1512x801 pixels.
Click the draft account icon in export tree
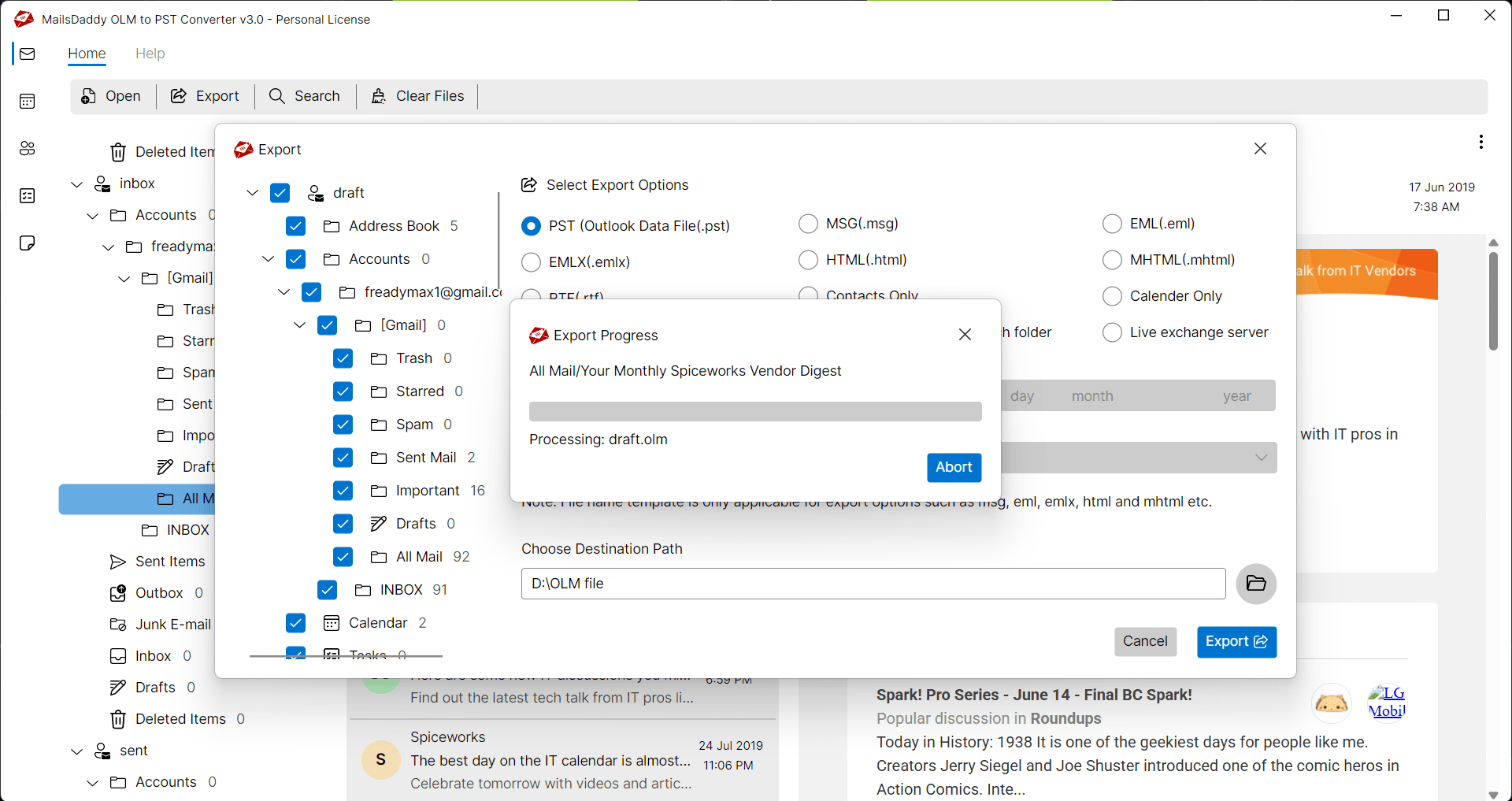tap(316, 193)
